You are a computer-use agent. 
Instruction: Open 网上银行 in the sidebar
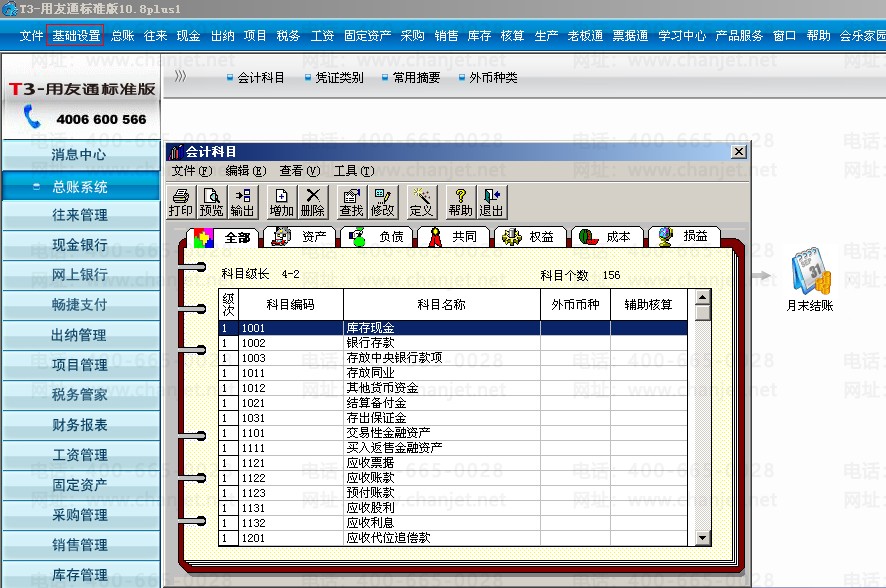point(81,275)
